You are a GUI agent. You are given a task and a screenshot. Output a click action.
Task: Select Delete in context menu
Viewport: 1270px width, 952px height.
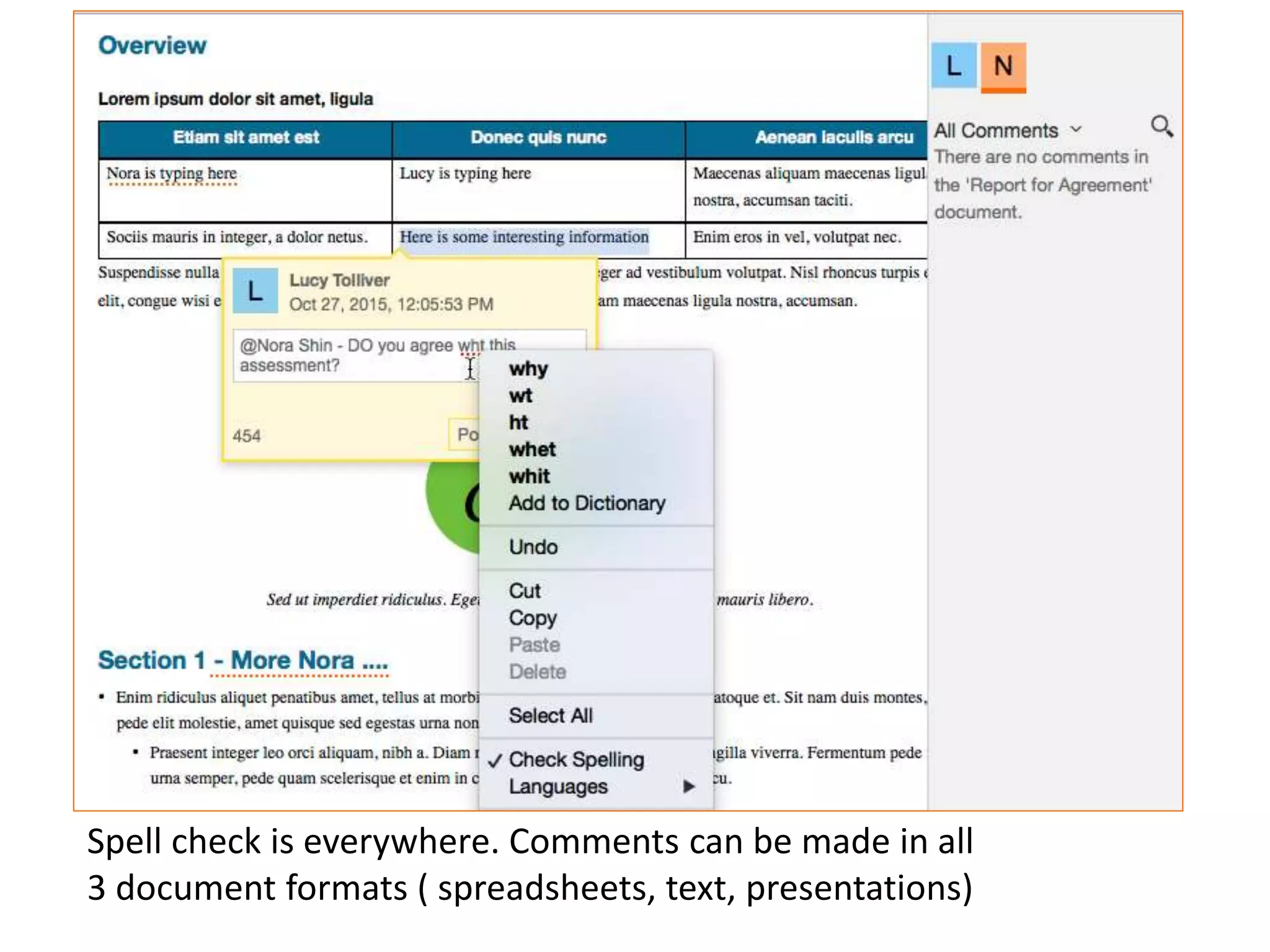[x=538, y=672]
